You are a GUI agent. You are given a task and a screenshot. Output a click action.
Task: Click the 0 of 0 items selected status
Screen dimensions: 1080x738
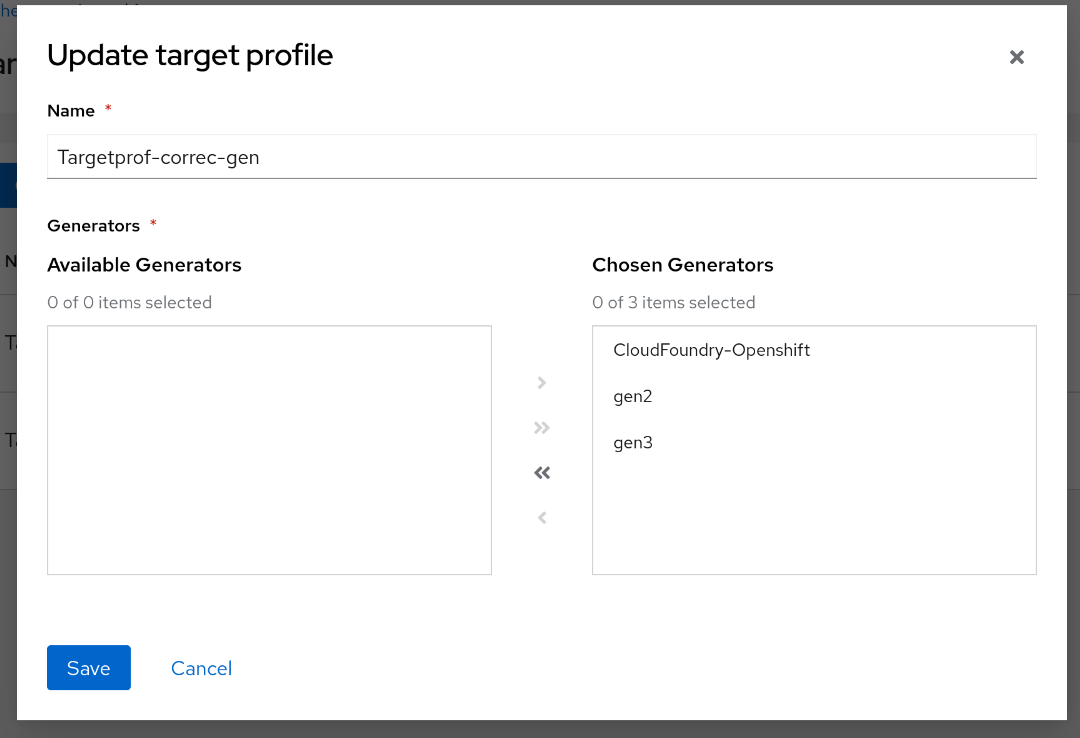[129, 302]
